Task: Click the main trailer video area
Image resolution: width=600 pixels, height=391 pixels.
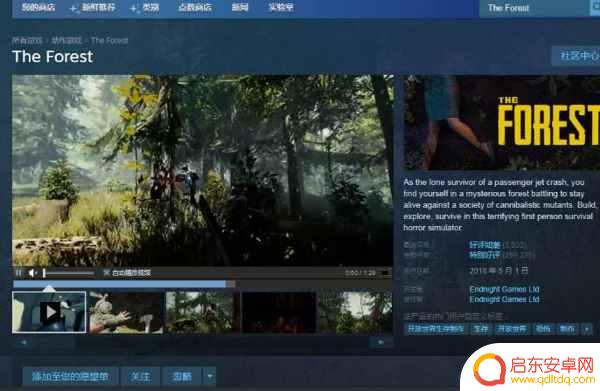Action: 202,170
